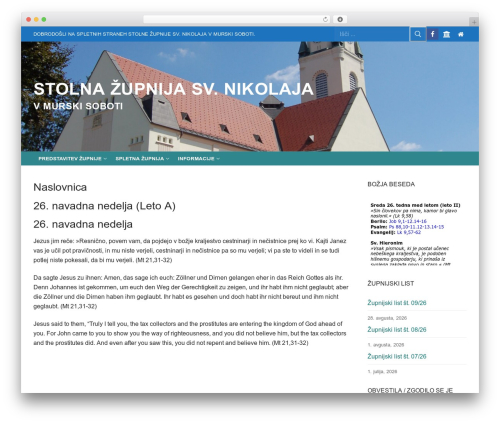Open Župnijski list št. 09/26
The height and width of the screenshot is (423, 500).
click(x=397, y=303)
